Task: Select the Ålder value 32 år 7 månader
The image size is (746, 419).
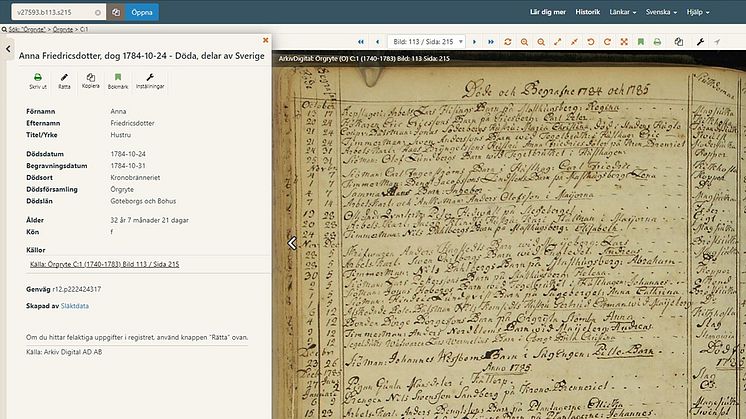Action: coord(149,220)
